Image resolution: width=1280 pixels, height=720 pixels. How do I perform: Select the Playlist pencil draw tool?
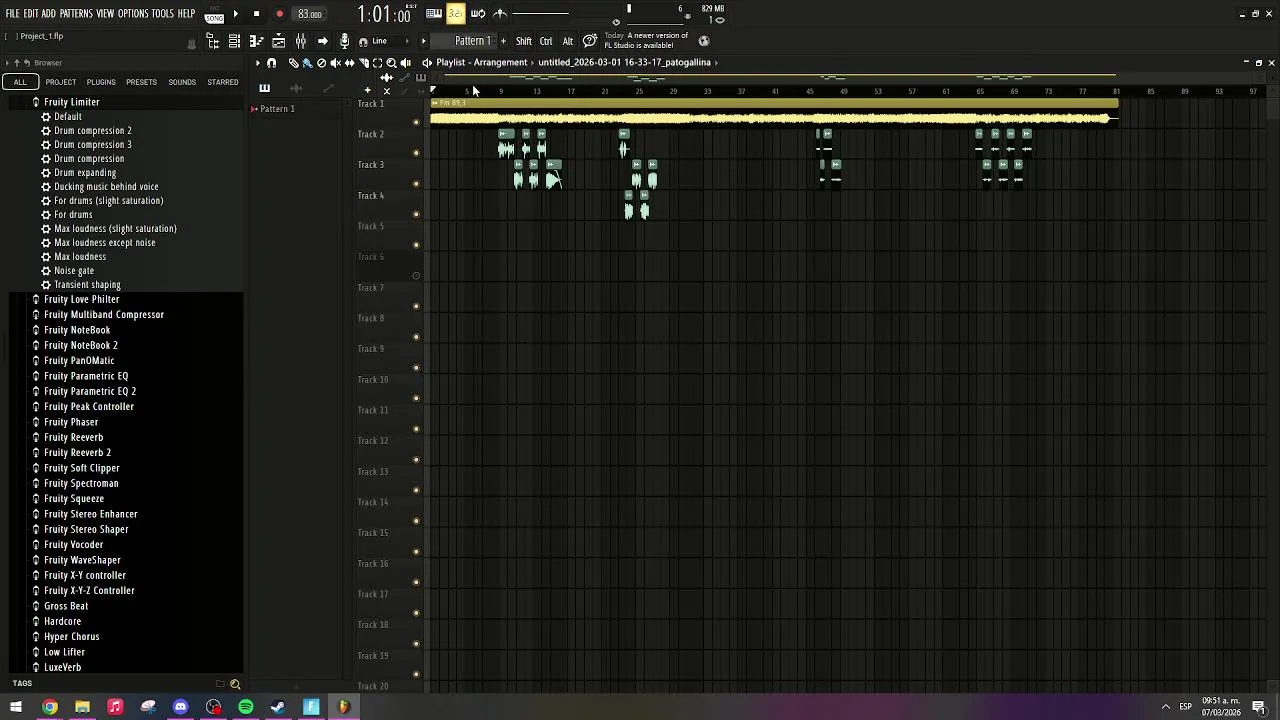293,63
